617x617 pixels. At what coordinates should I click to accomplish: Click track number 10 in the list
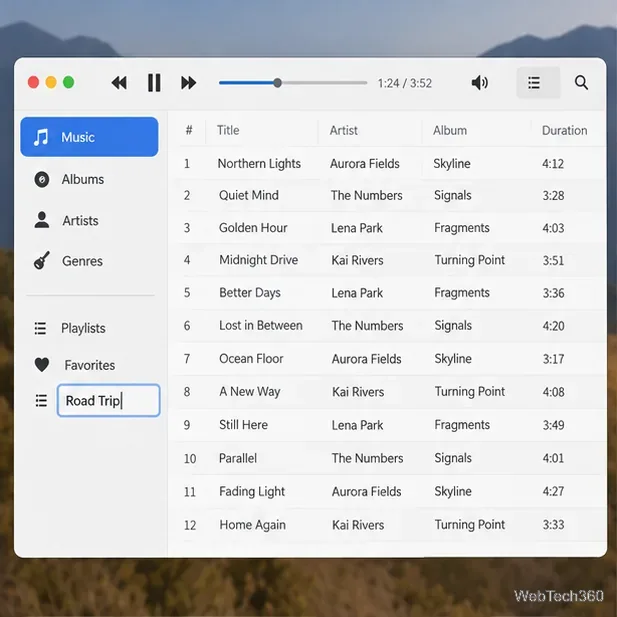point(190,458)
